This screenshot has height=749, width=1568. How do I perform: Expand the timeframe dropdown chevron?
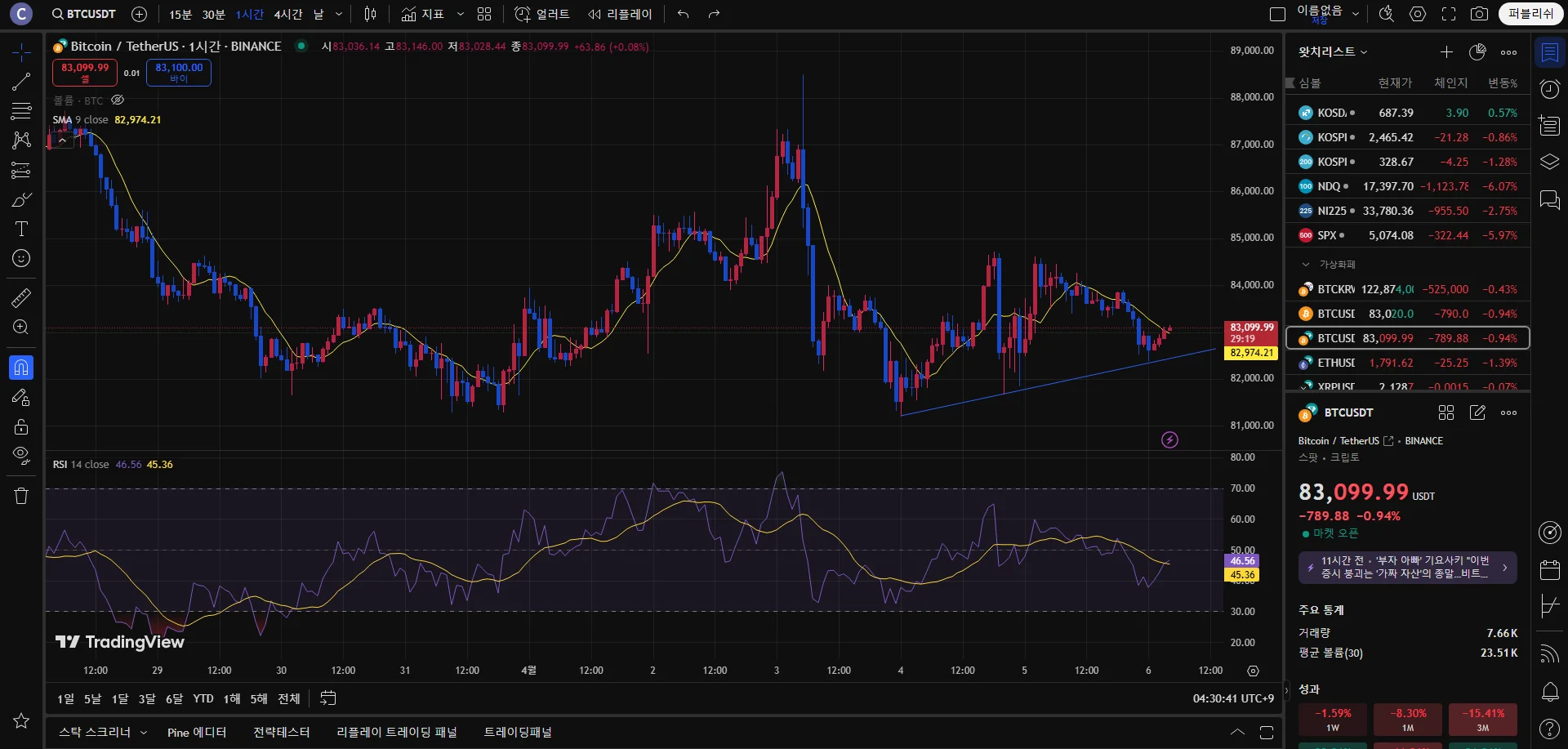[x=339, y=14]
